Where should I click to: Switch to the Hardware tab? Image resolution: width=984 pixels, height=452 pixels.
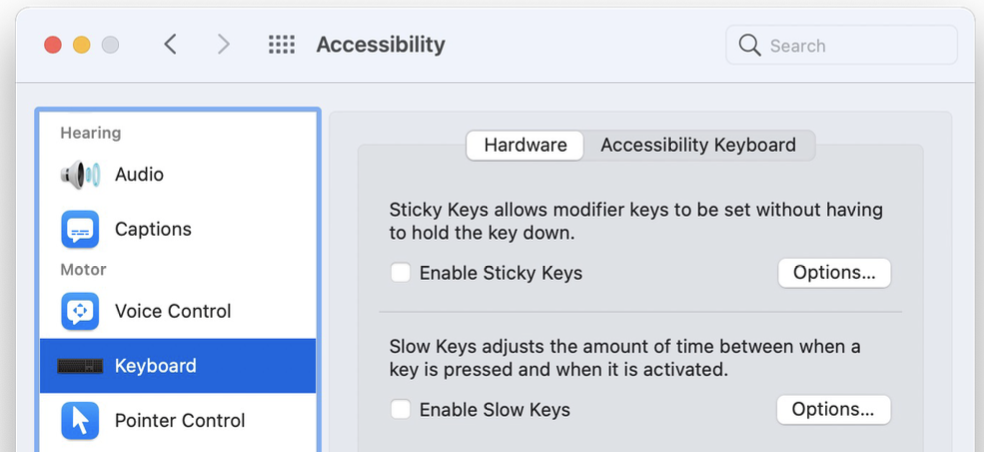click(x=525, y=145)
